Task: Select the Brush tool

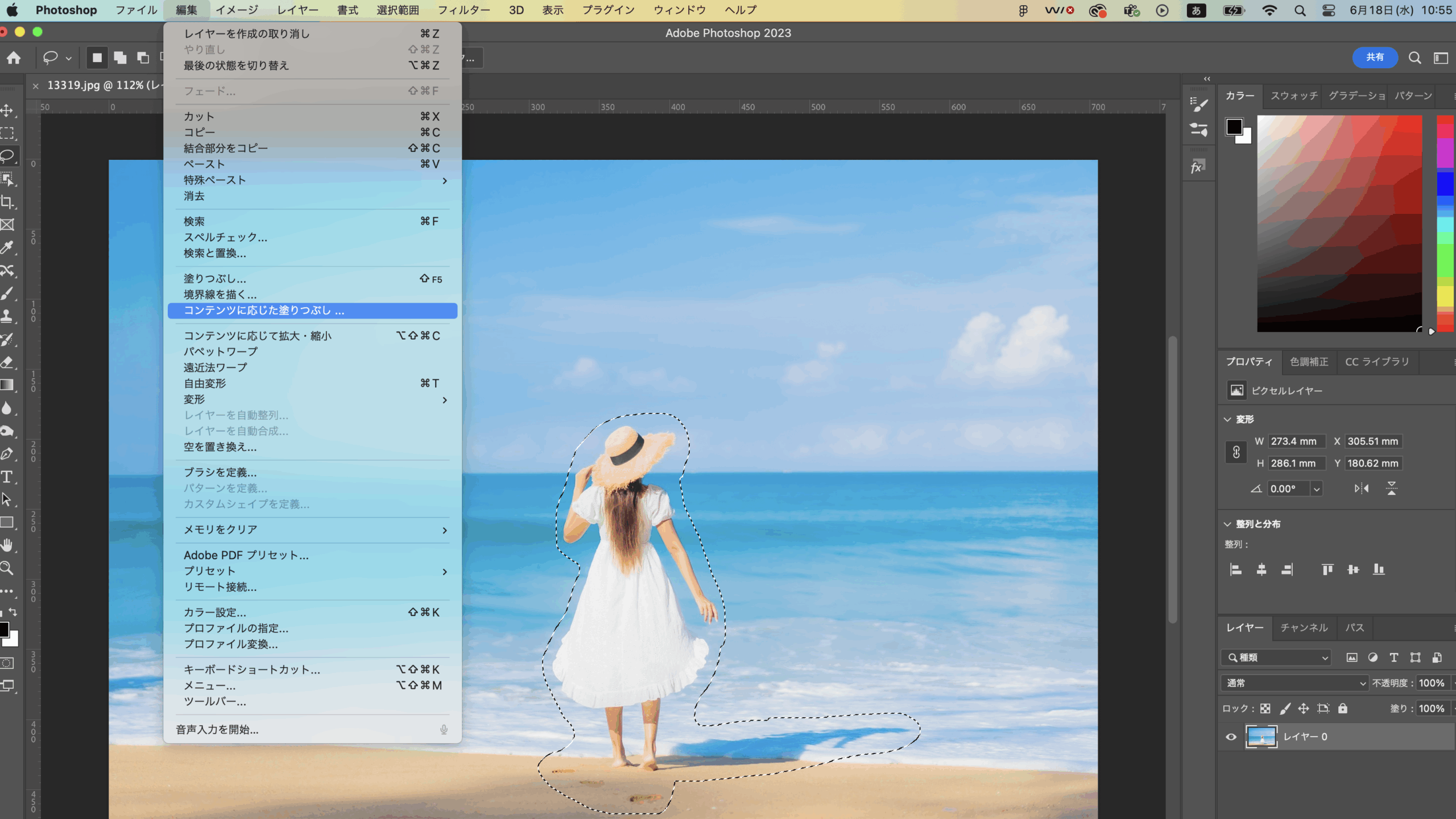Action: (7, 293)
